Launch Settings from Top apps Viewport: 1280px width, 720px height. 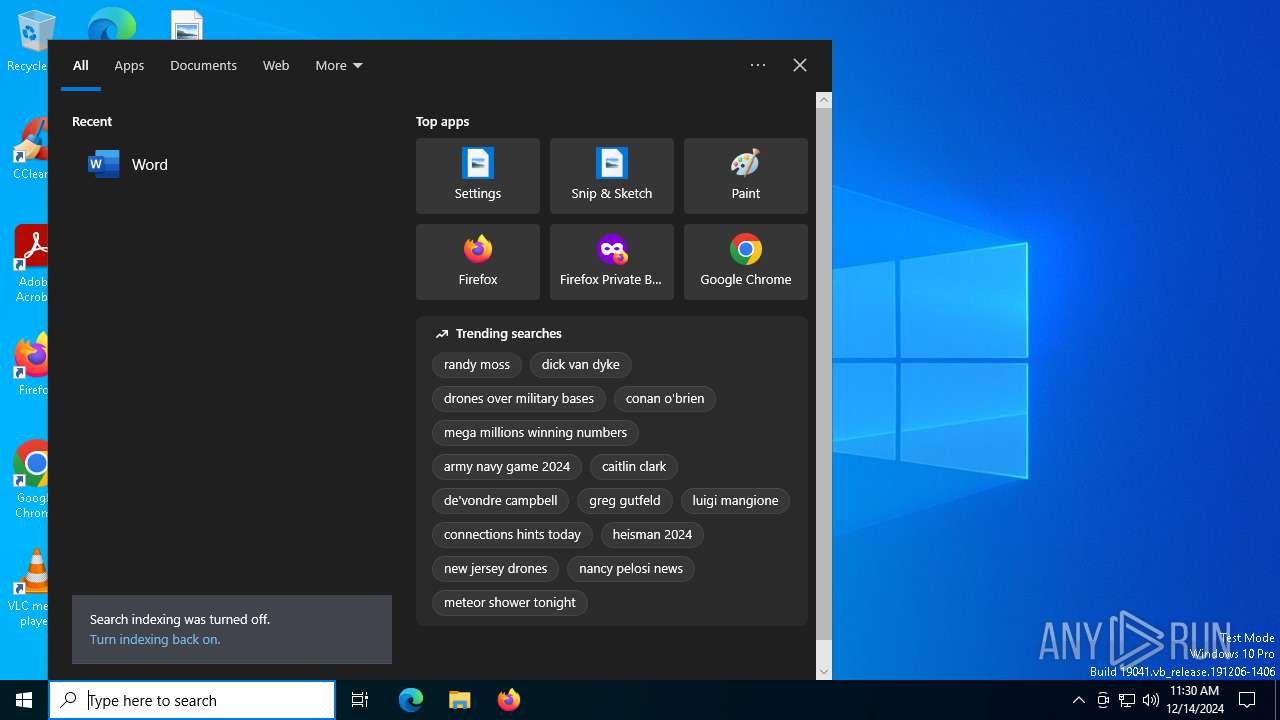coord(478,176)
